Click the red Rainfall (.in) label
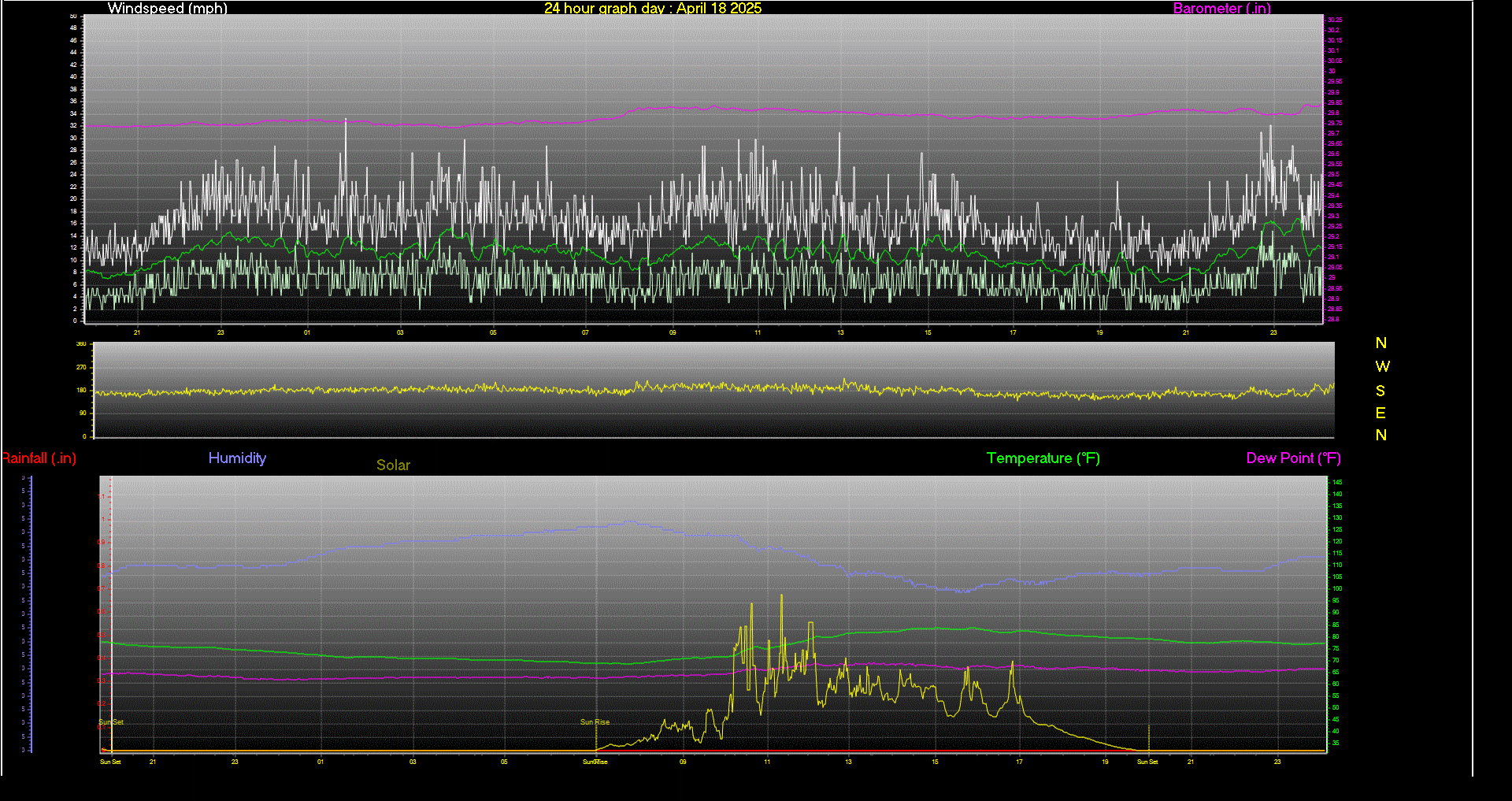1512x801 pixels. tap(39, 458)
